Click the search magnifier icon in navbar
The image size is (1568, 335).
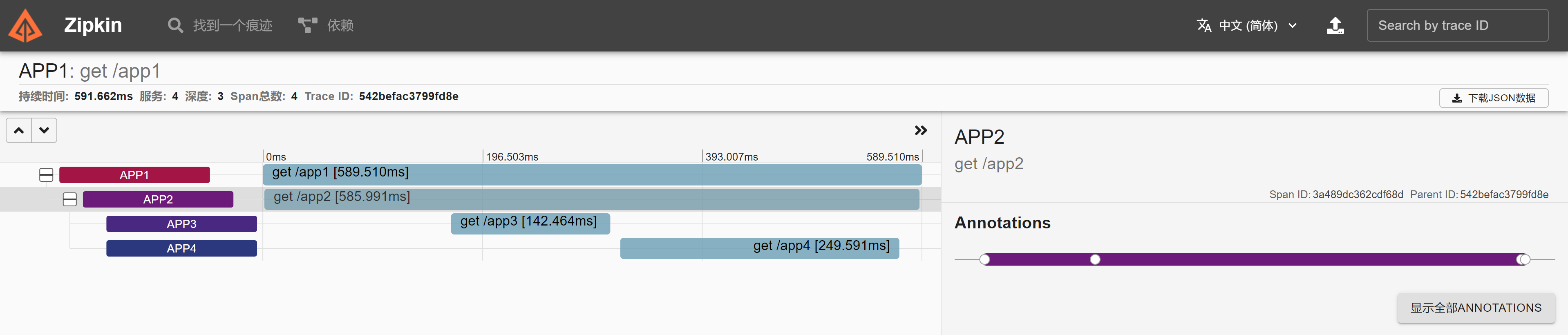tap(175, 26)
